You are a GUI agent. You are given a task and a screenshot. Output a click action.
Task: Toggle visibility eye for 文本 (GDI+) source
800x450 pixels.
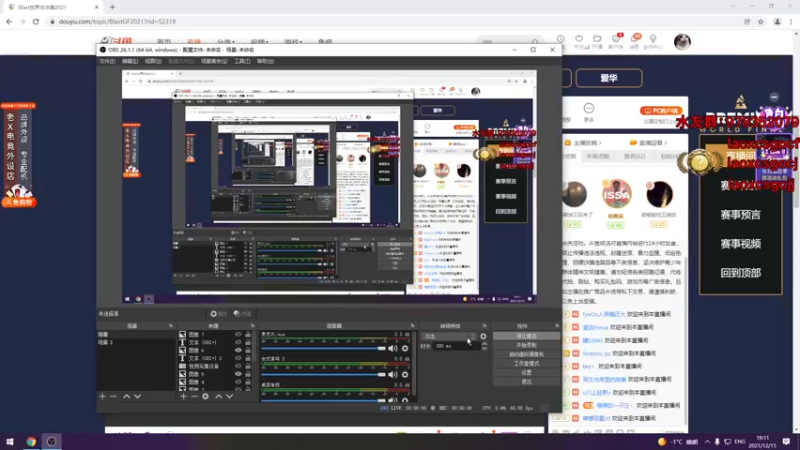coord(238,342)
